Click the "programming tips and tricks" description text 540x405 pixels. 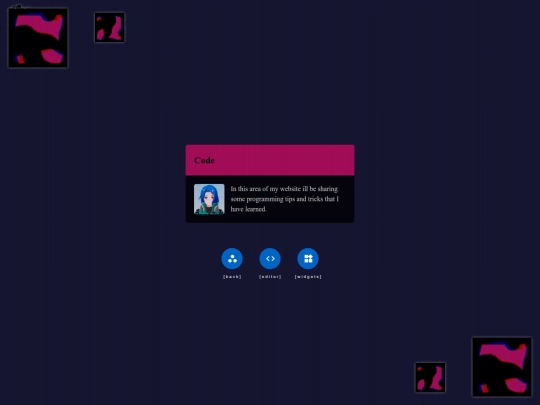[x=284, y=199]
